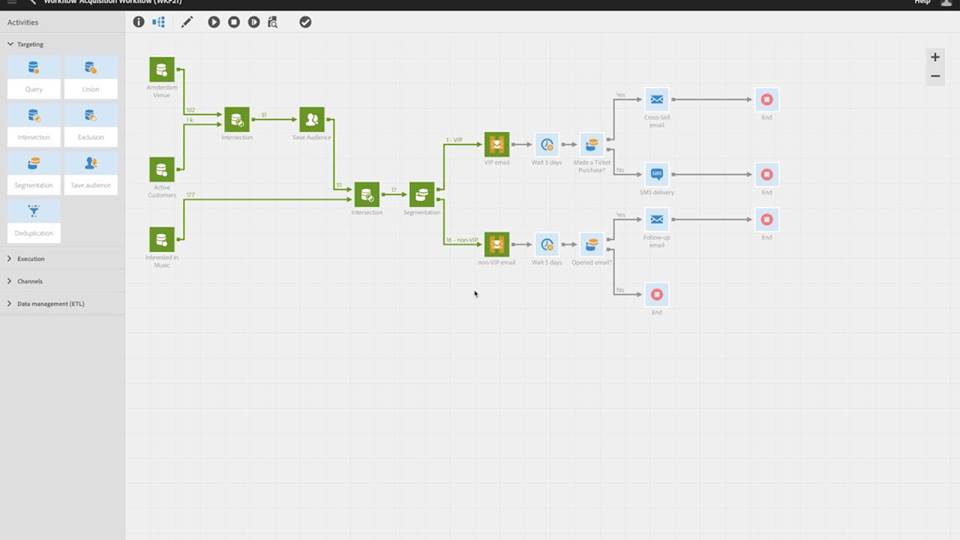Select the VIP email delivery node
Image resolution: width=960 pixels, height=540 pixels.
[x=497, y=144]
